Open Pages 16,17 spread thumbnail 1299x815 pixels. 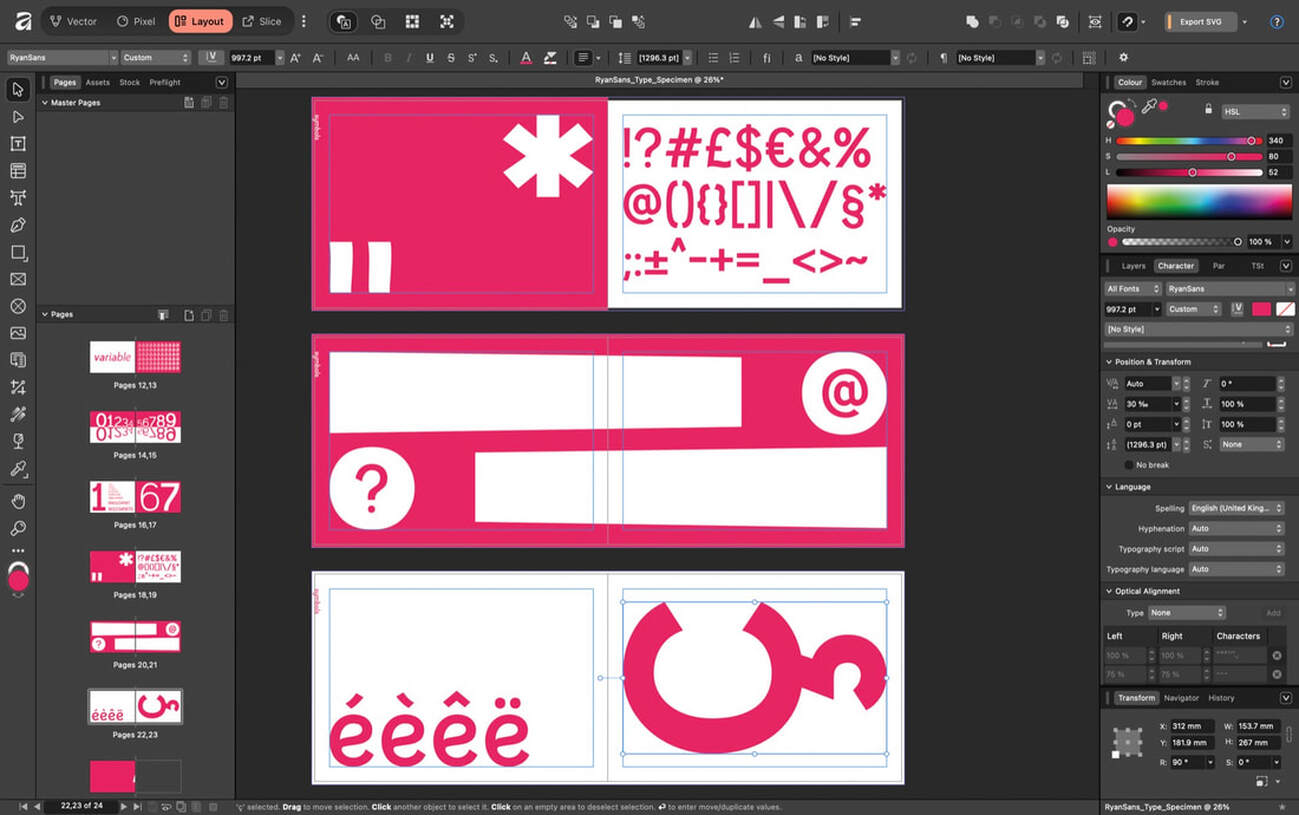point(135,497)
